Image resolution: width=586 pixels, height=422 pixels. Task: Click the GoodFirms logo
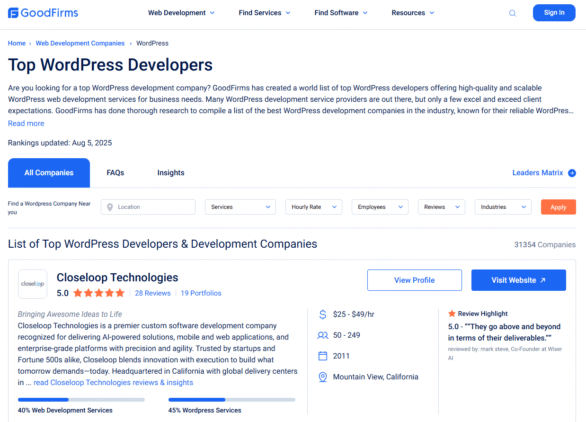[43, 13]
